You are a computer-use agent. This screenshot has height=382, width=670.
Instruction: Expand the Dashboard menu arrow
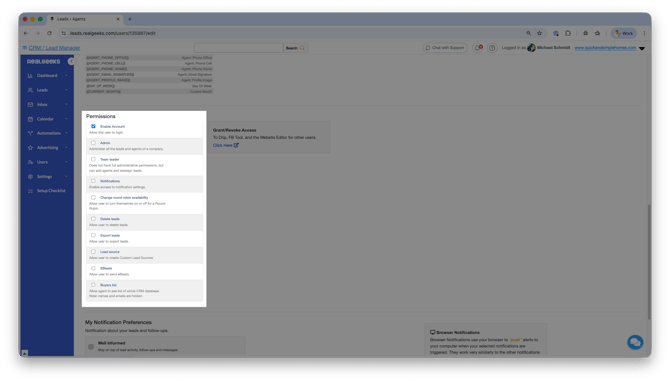click(x=66, y=76)
